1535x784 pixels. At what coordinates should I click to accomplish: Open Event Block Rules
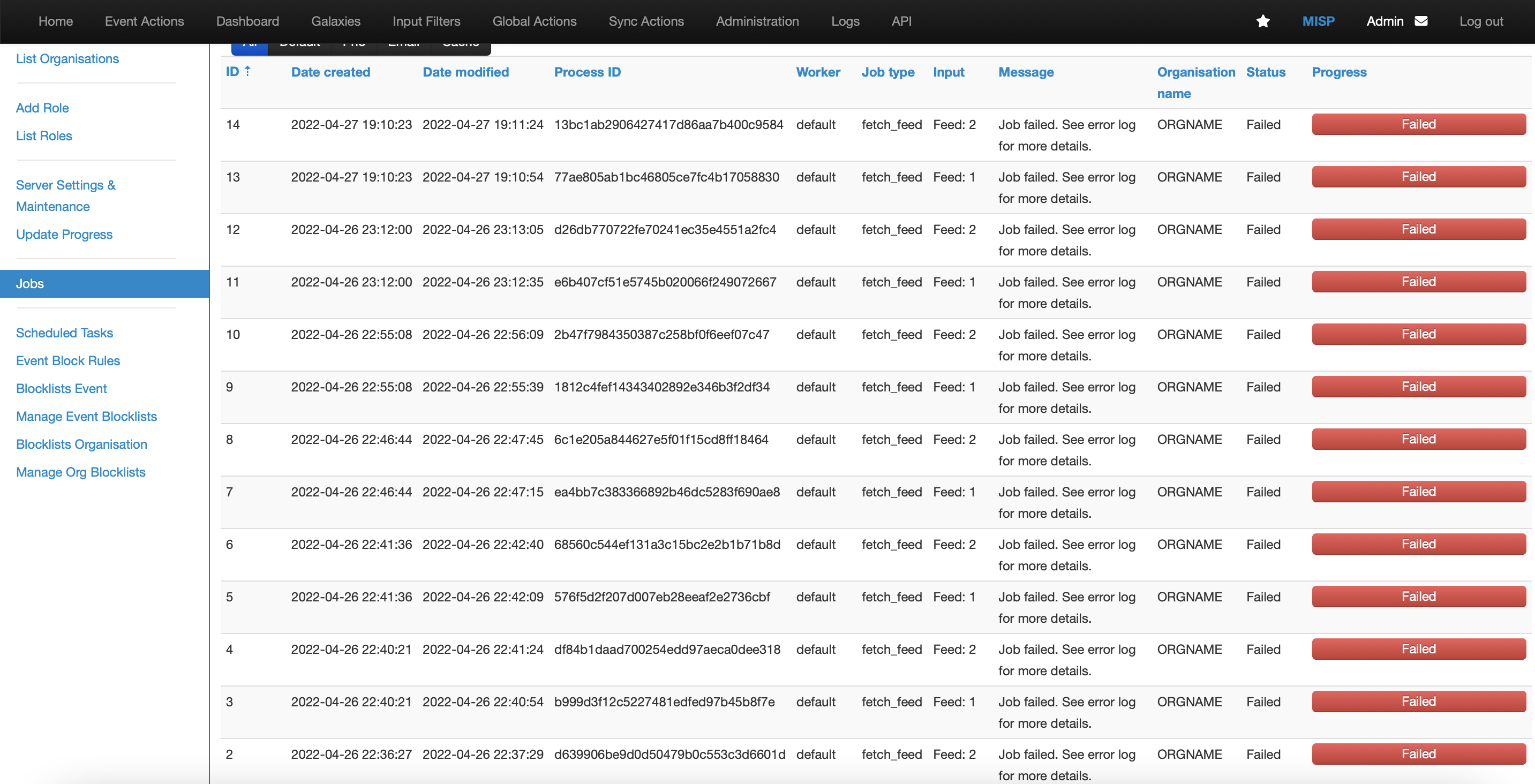point(68,361)
